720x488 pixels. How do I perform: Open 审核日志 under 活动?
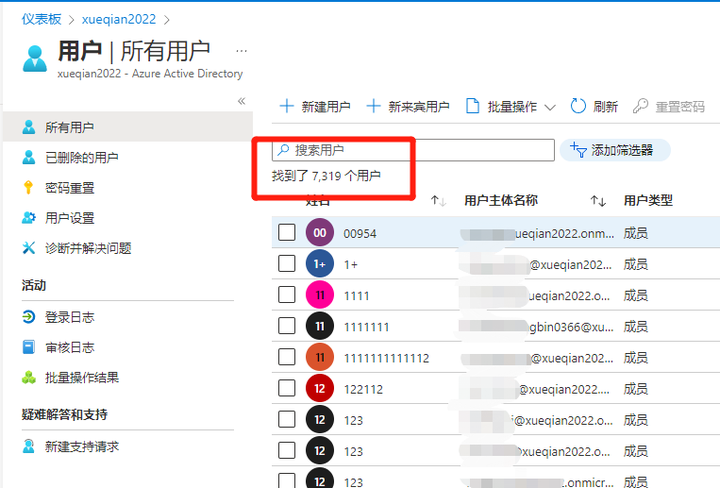(x=70, y=348)
